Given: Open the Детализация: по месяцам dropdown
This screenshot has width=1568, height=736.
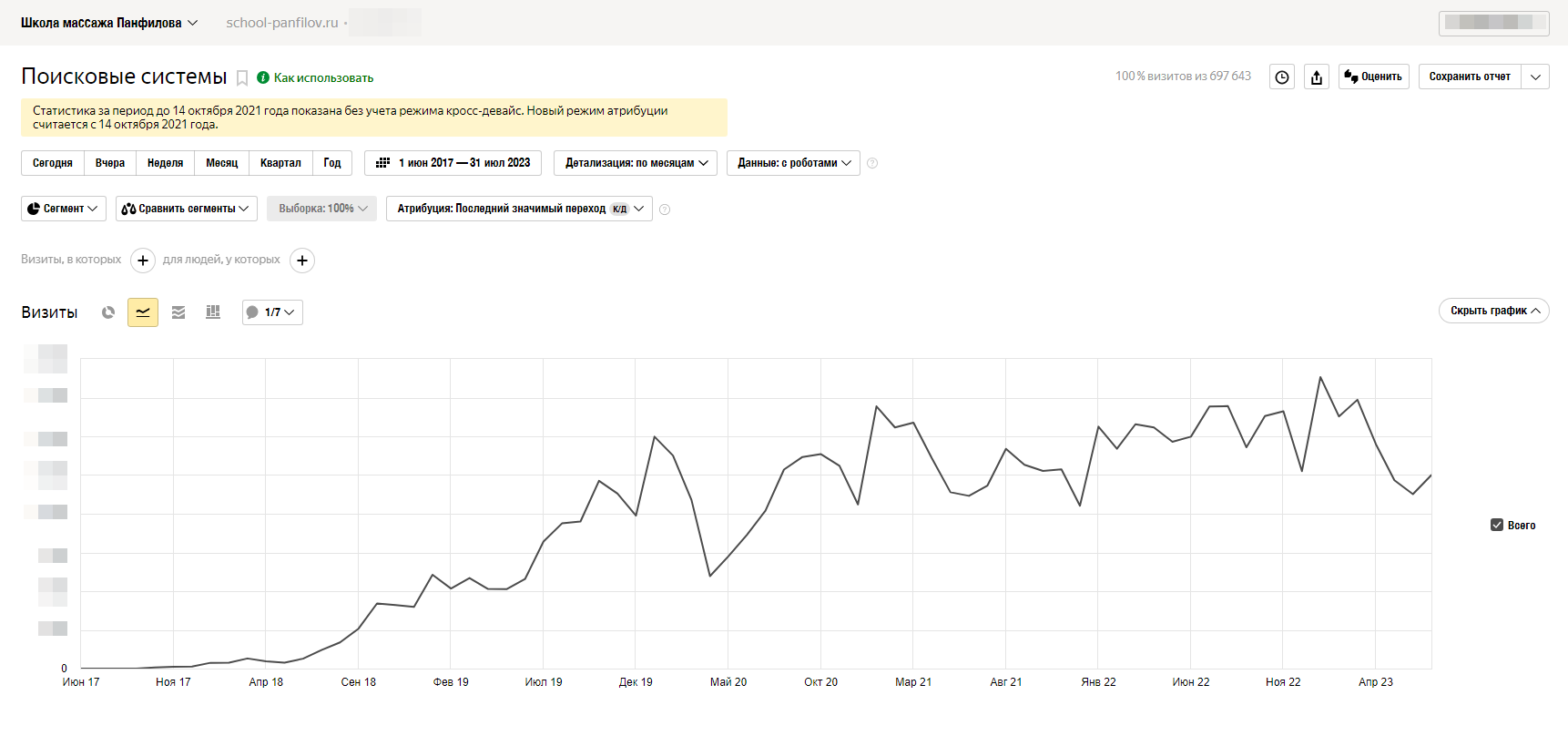Looking at the screenshot, I should [636, 163].
